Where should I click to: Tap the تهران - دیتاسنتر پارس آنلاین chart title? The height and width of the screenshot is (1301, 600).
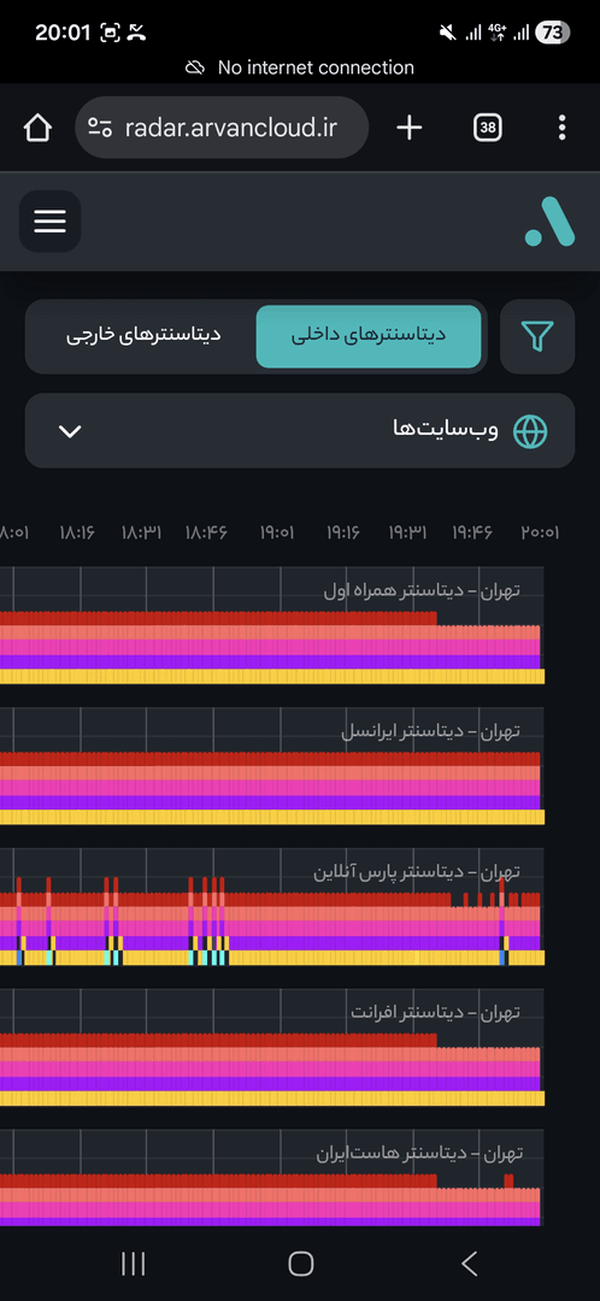click(416, 872)
